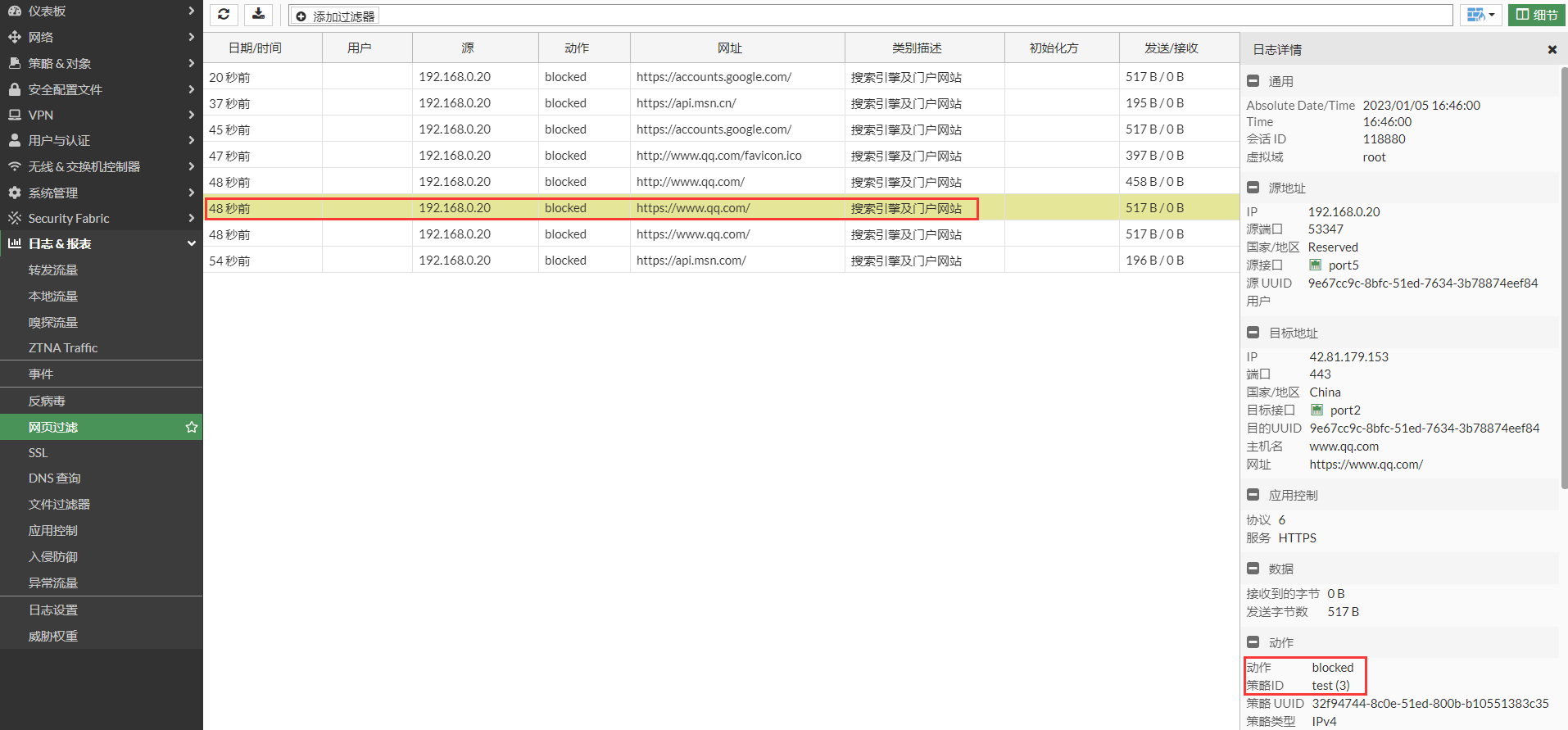Screen dimensions: 1568x730
Task: Click the download log icon
Action: click(x=258, y=15)
